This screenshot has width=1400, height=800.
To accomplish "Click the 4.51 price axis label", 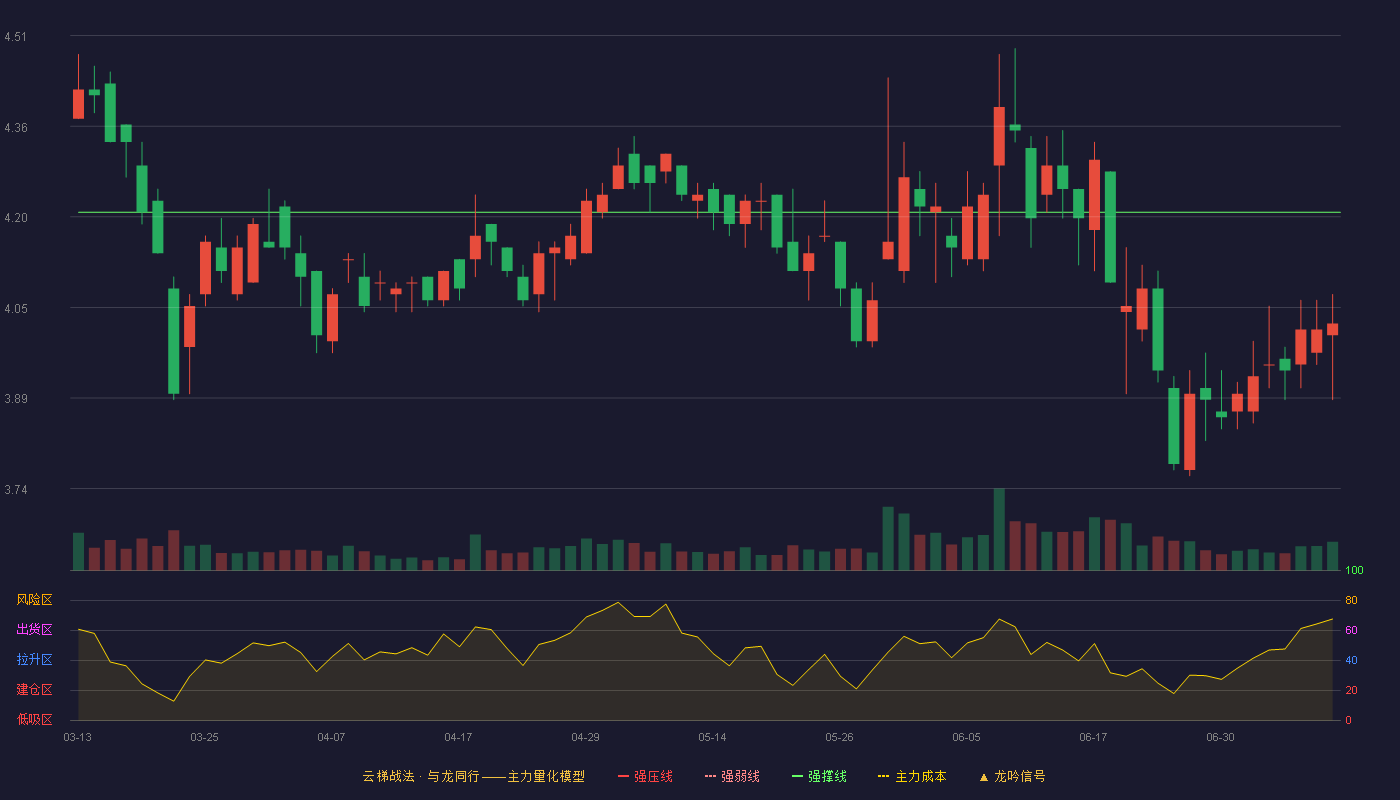I will 15,37.
